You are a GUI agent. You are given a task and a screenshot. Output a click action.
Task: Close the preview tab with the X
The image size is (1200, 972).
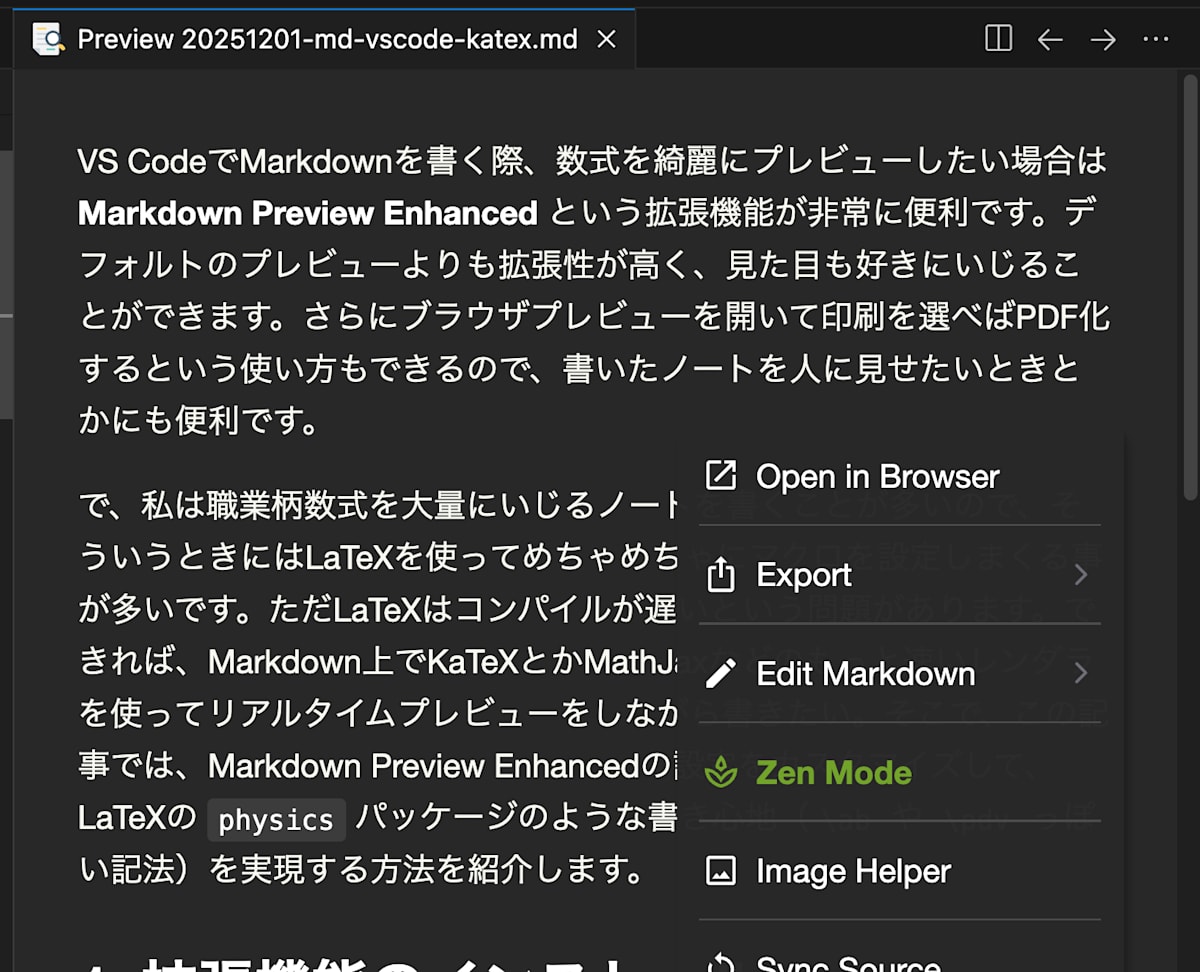tap(606, 39)
